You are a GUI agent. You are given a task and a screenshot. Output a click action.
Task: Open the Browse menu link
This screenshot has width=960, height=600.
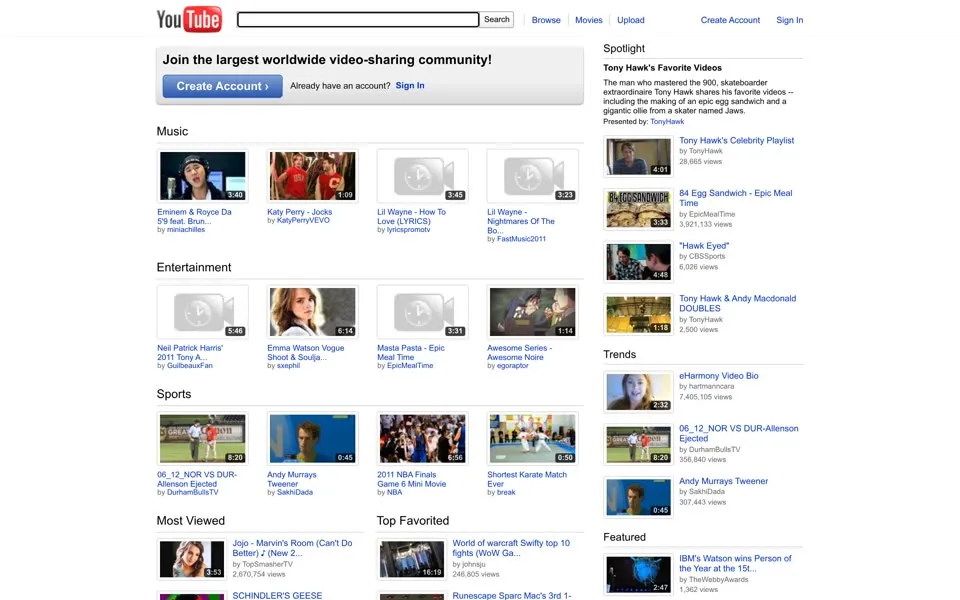[546, 20]
